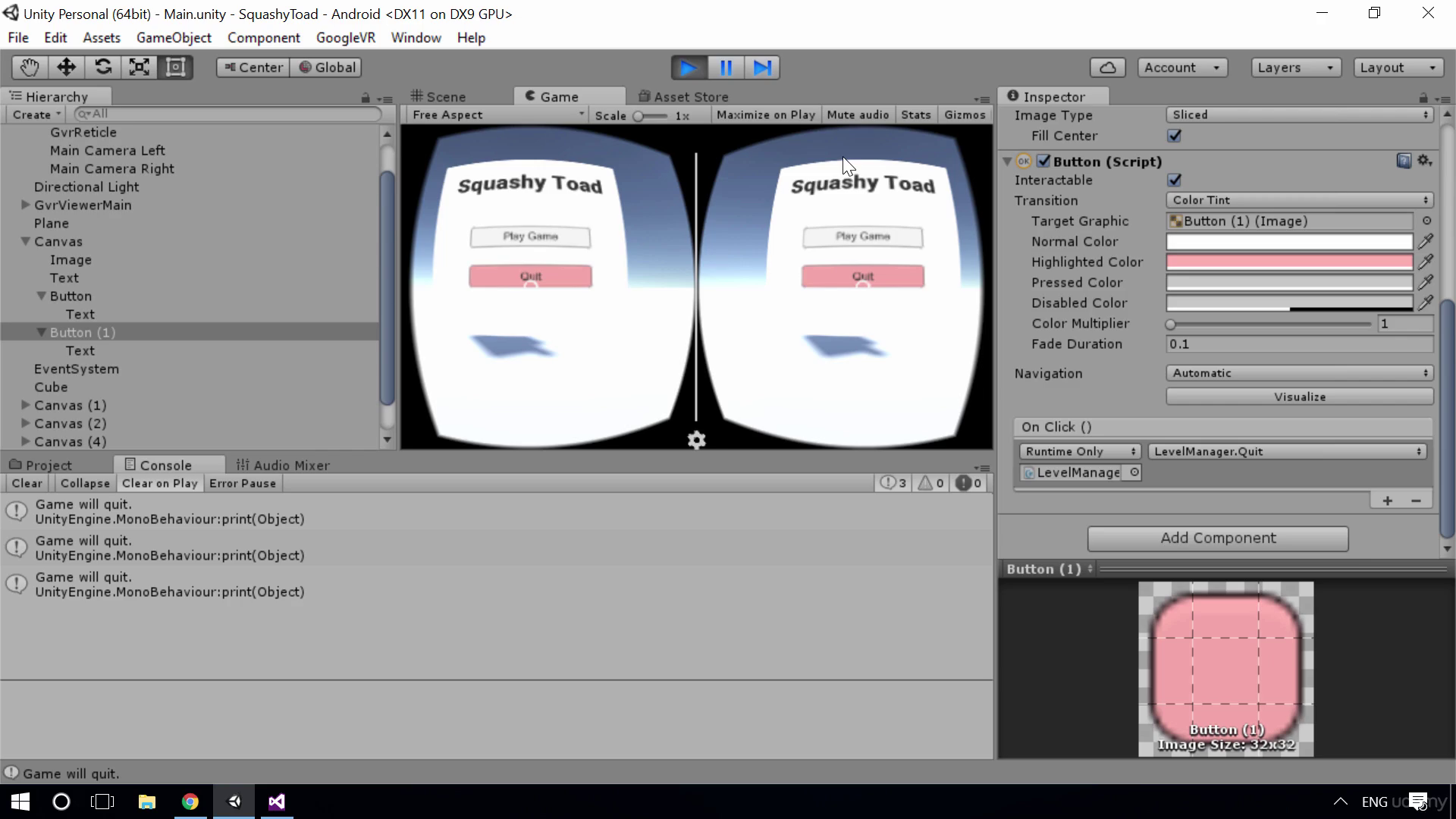Open the GoogleVR menu

coord(345,38)
